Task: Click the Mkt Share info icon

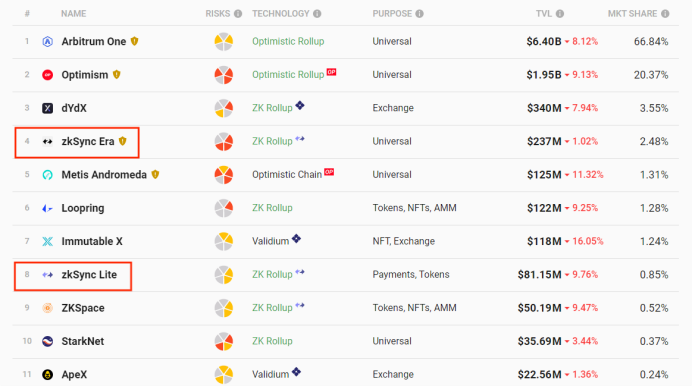Action: click(665, 14)
